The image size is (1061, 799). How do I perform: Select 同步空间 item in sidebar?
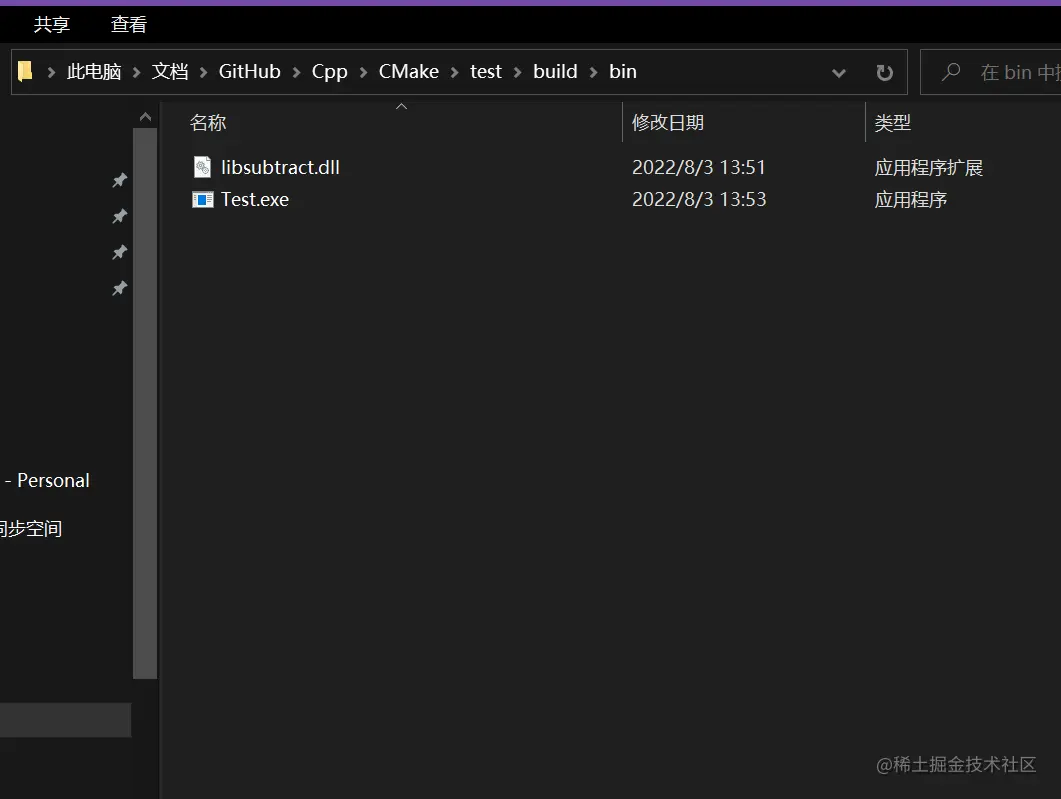click(30, 528)
